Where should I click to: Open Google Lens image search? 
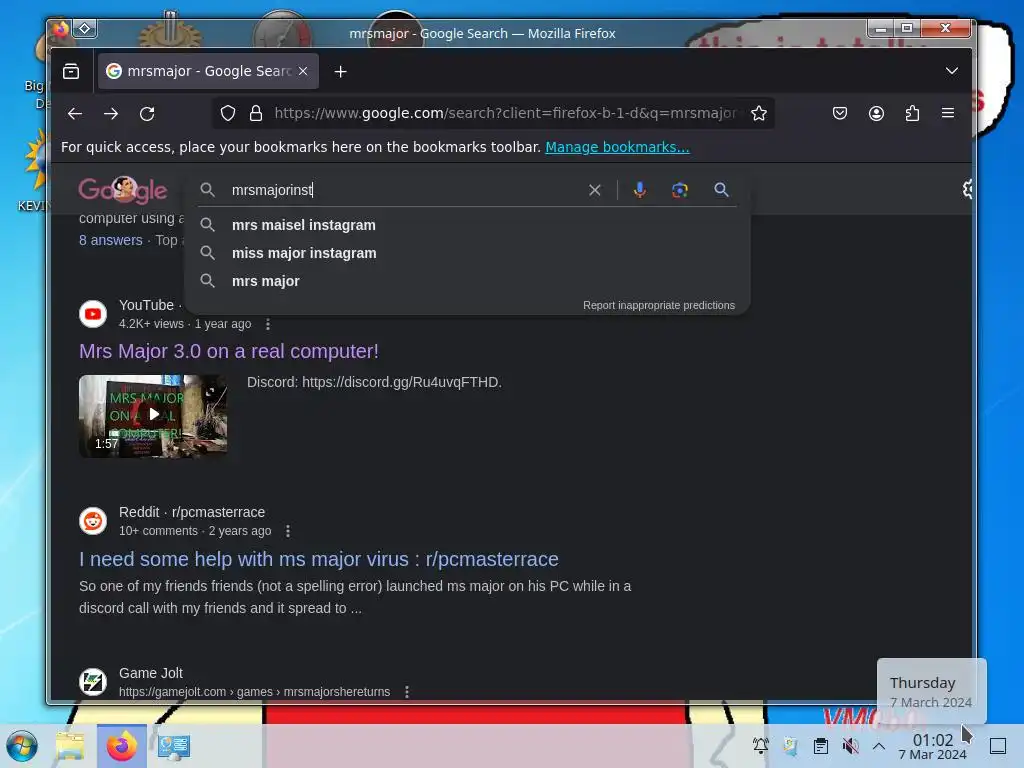tap(680, 190)
